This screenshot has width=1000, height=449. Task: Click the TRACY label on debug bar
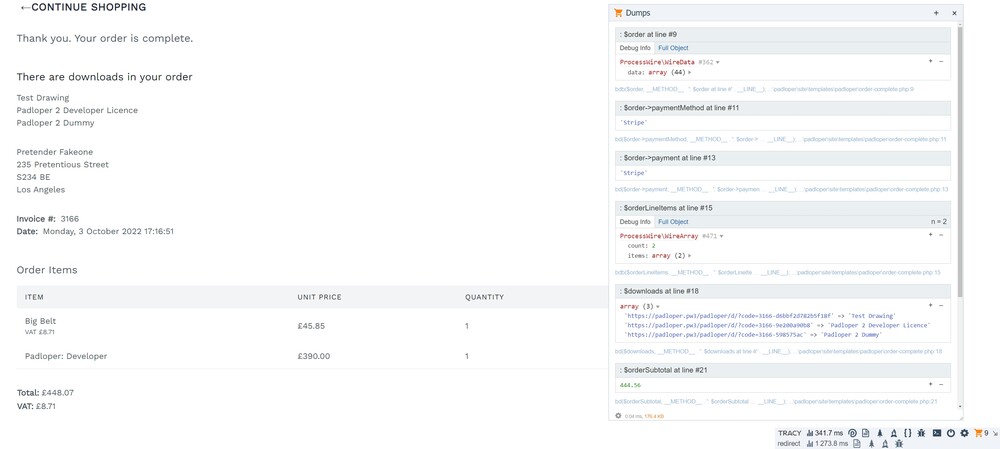pos(790,433)
